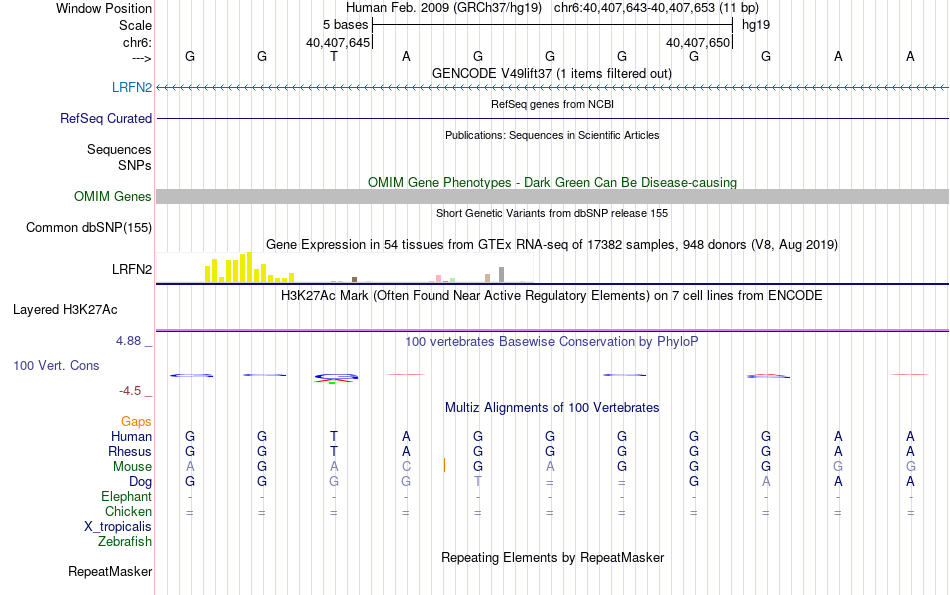950x595 pixels.
Task: Click 'Repeating Elements by RepeatMasker' title
Action: pyautogui.click(x=552, y=557)
